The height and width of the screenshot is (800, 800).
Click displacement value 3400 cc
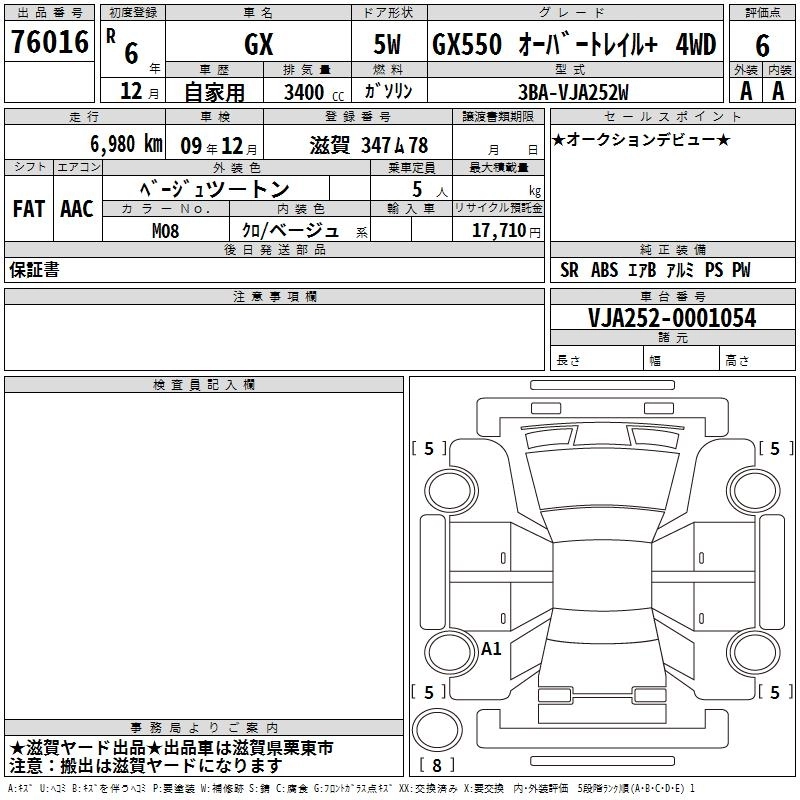click(314, 92)
